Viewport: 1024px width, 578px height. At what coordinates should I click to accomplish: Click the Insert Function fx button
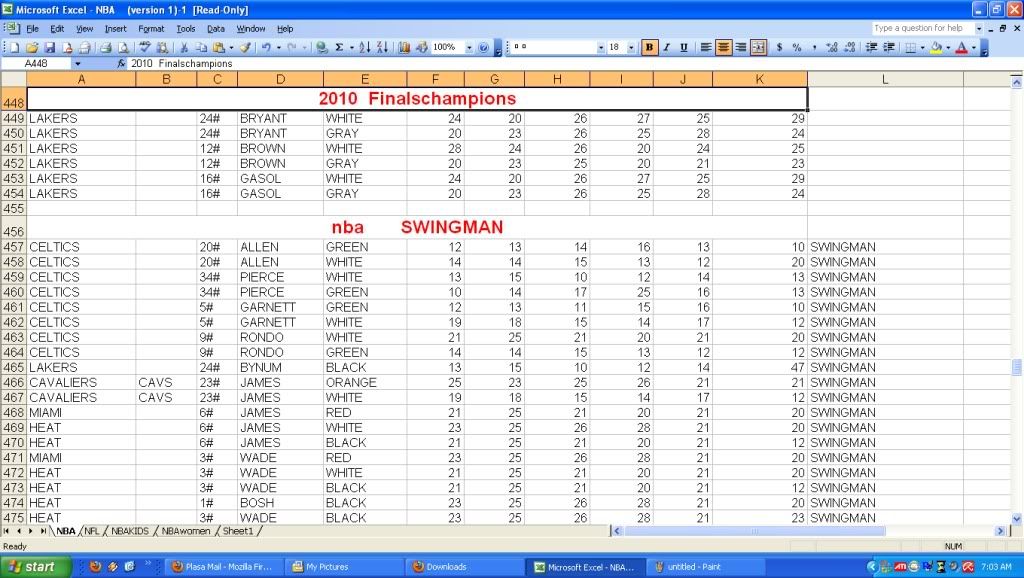pyautogui.click(x=121, y=63)
